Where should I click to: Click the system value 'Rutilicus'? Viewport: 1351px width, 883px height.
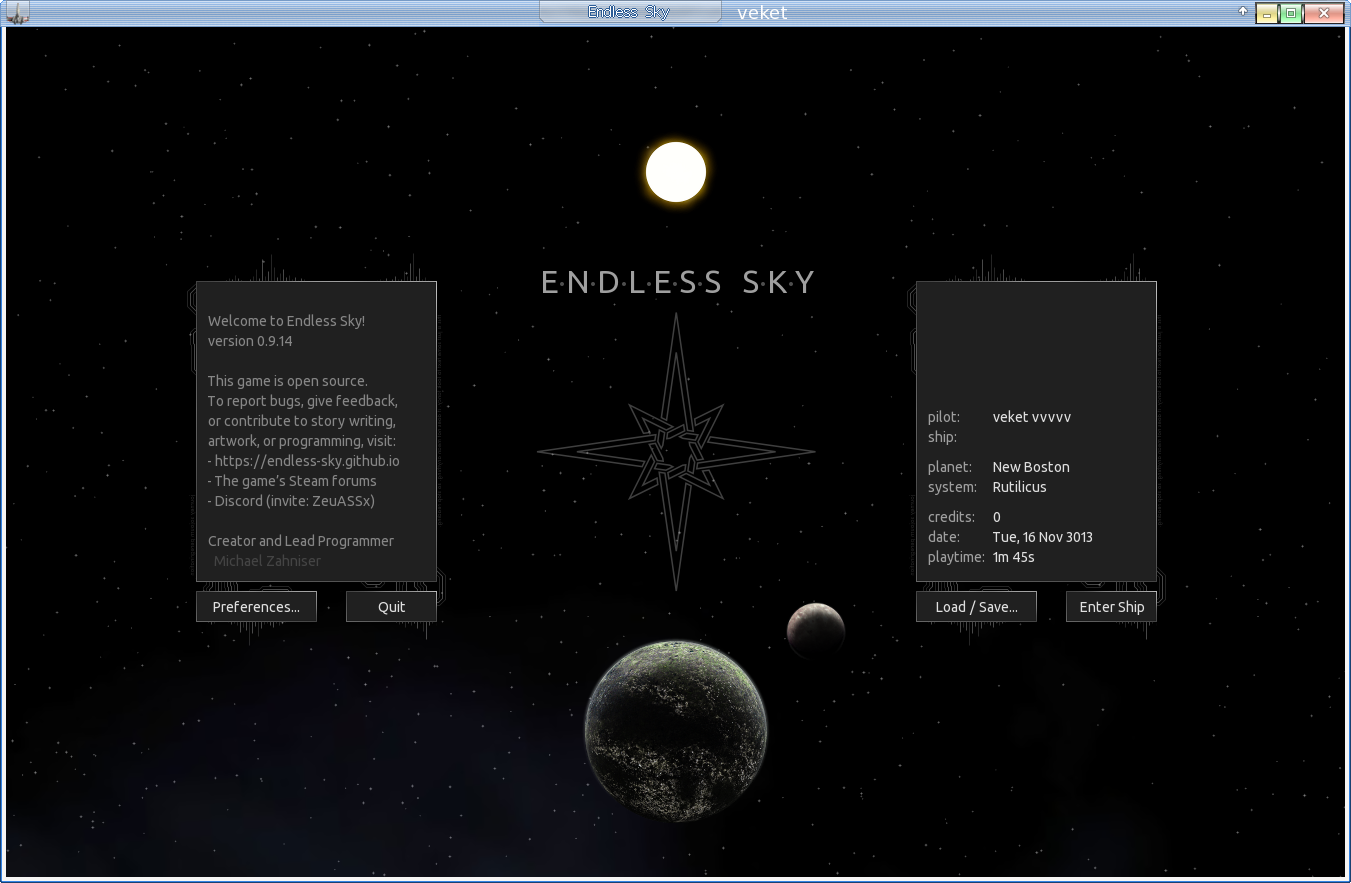1019,487
